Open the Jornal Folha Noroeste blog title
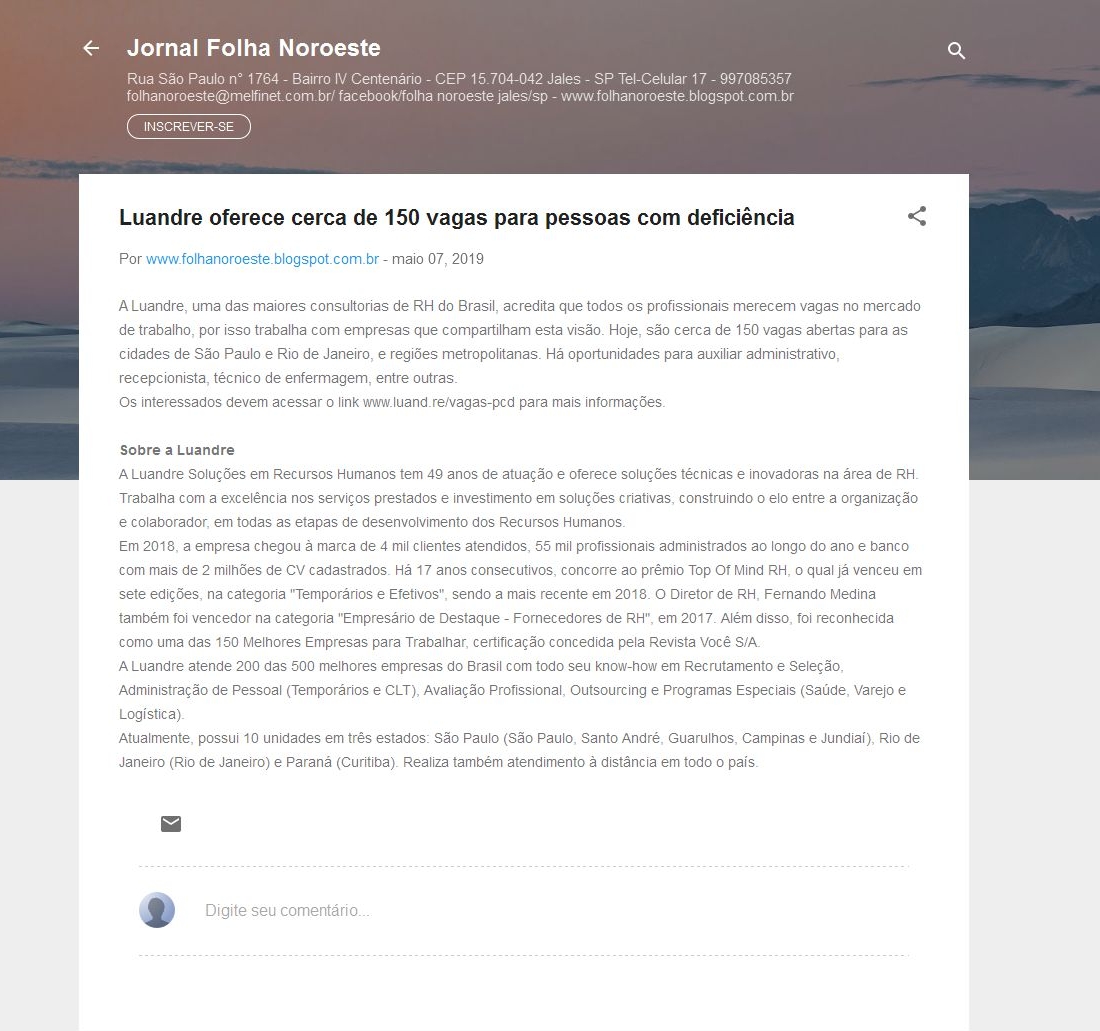Screen dimensions: 1100x1031 254,48
